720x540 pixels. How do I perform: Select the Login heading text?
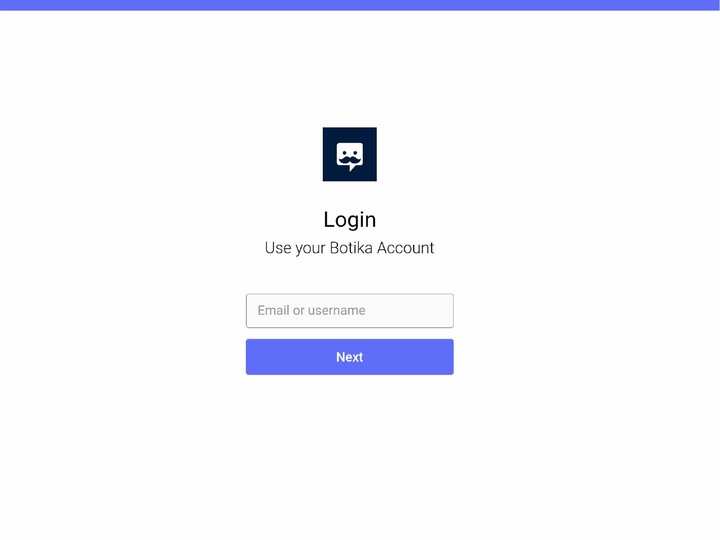click(349, 219)
